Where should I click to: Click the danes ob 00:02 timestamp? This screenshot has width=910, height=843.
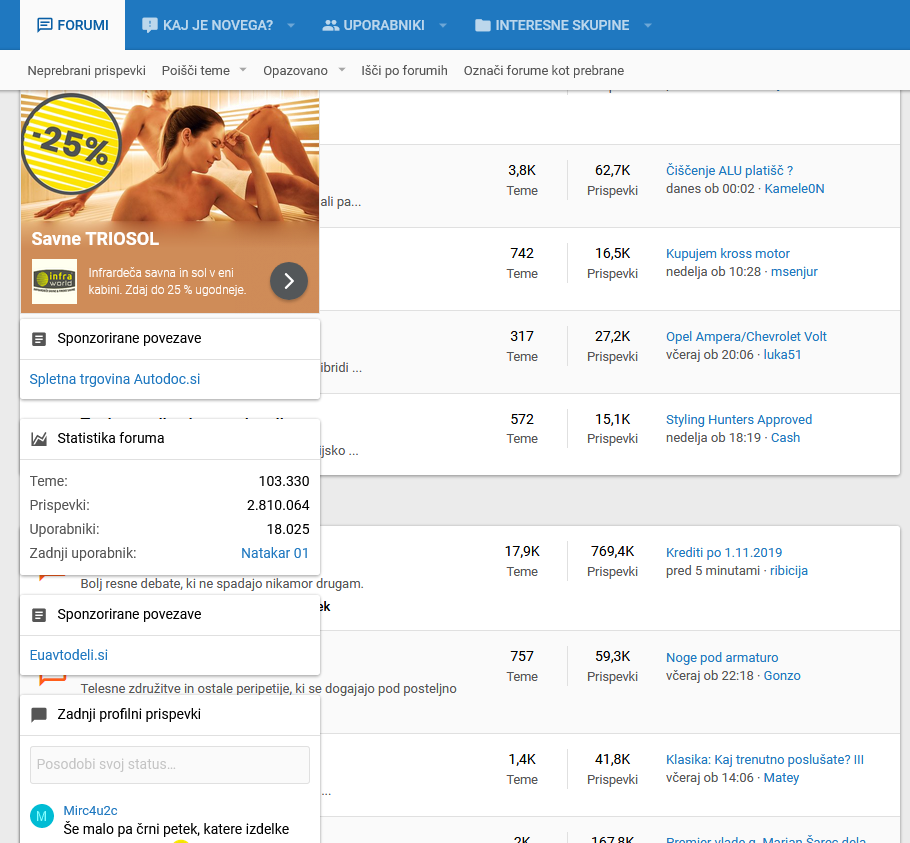pyautogui.click(x=710, y=189)
